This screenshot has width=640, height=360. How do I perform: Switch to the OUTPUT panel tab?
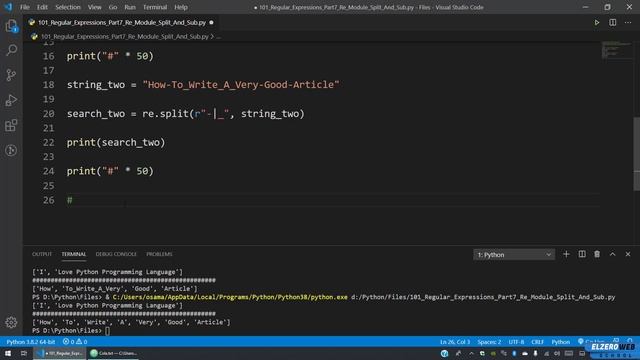(42, 254)
